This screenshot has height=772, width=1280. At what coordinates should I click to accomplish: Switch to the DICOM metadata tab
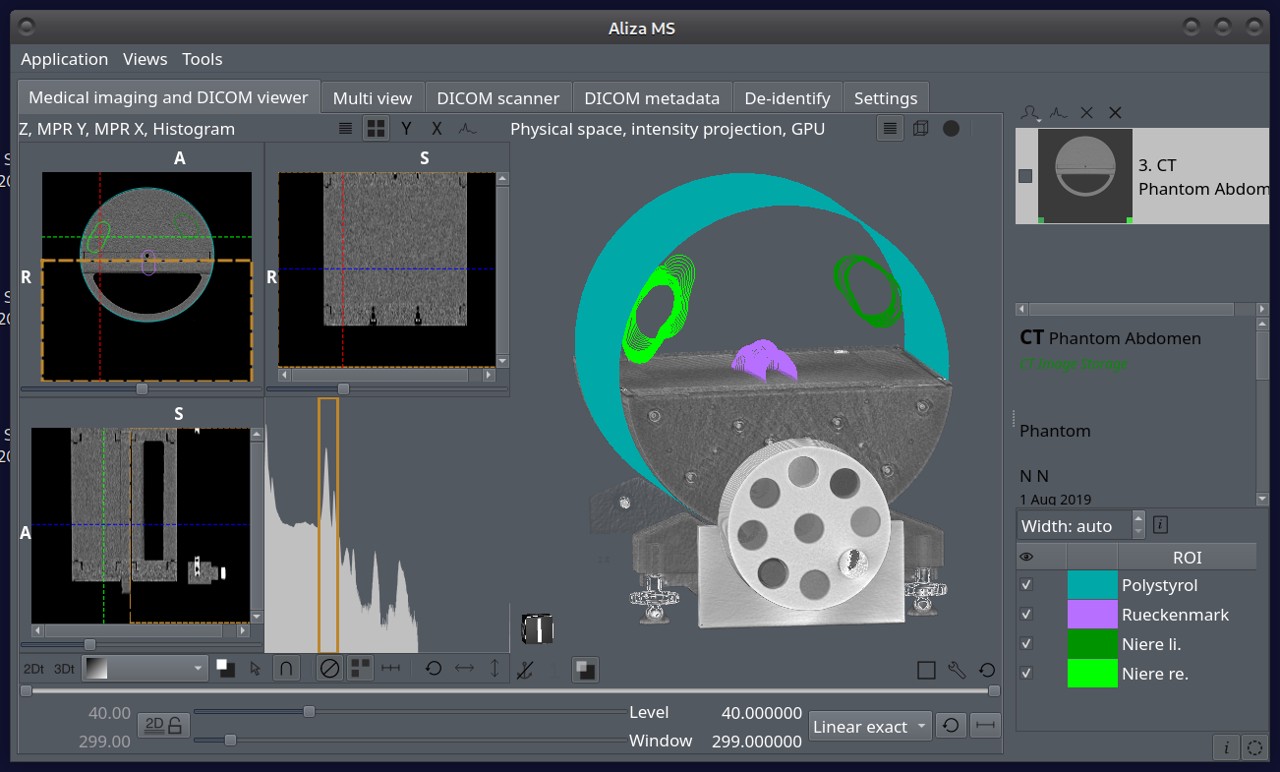[652, 98]
